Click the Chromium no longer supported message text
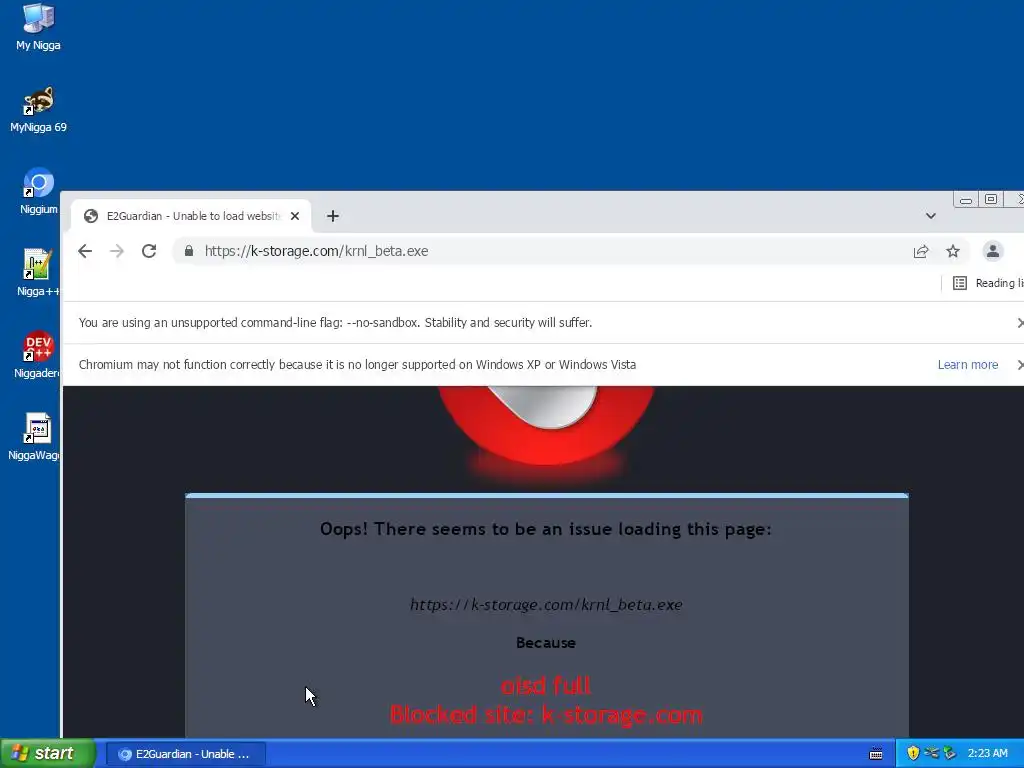The height and width of the screenshot is (768, 1024). coord(357,364)
